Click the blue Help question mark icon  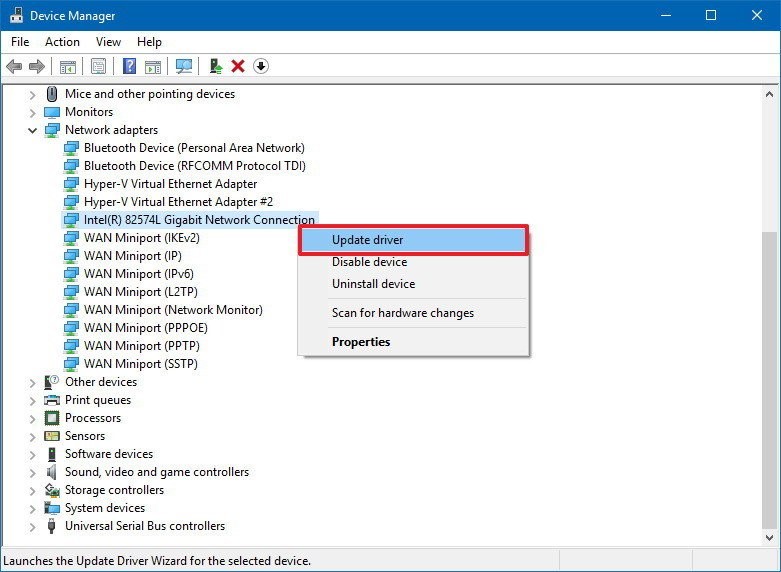coord(129,67)
